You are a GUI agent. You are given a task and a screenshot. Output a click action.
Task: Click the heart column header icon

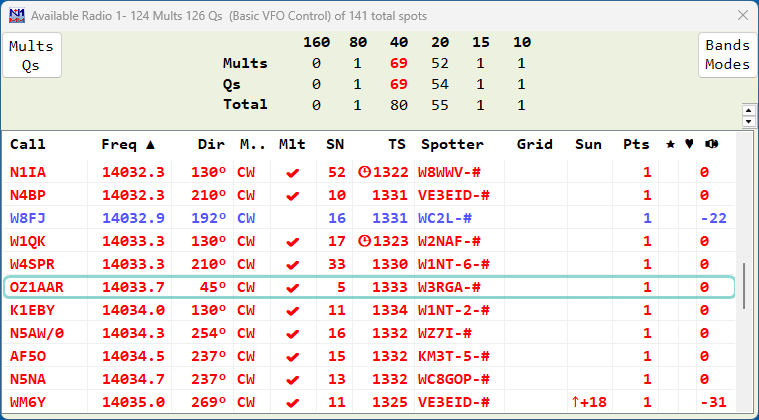[x=689, y=144]
